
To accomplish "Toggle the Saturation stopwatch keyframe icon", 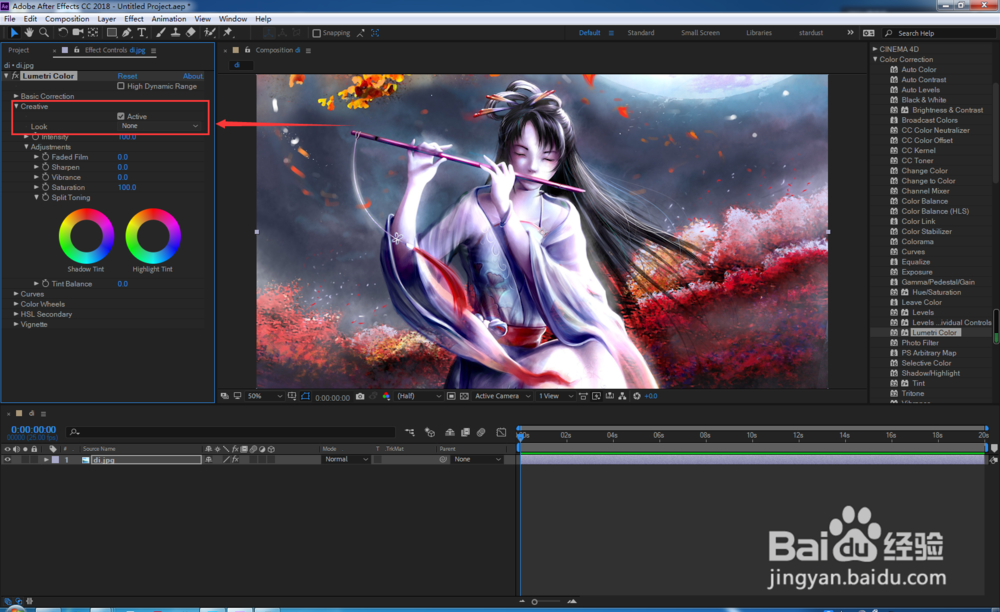I will click(45, 187).
